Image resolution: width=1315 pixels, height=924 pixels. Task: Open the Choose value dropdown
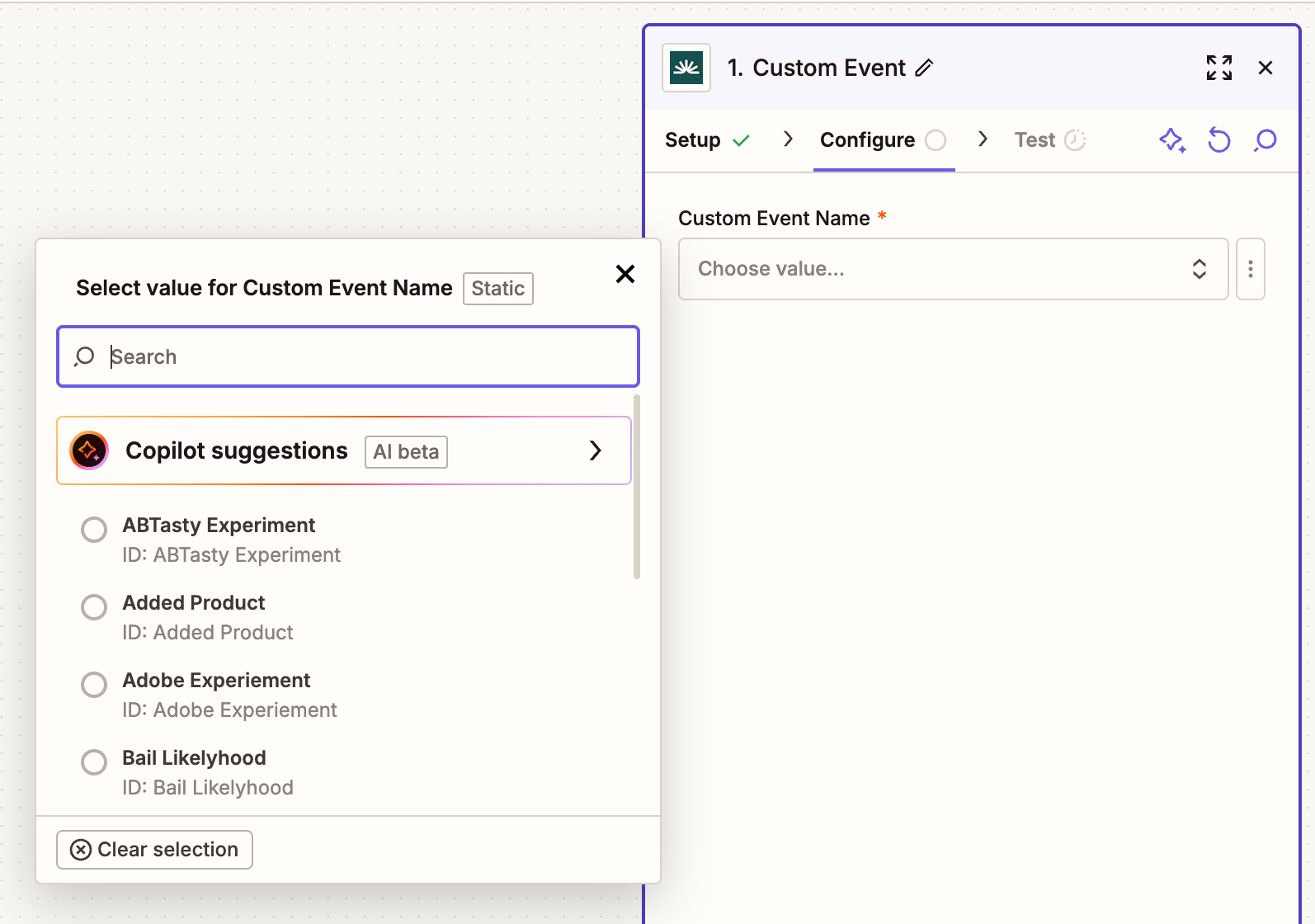[x=952, y=269]
